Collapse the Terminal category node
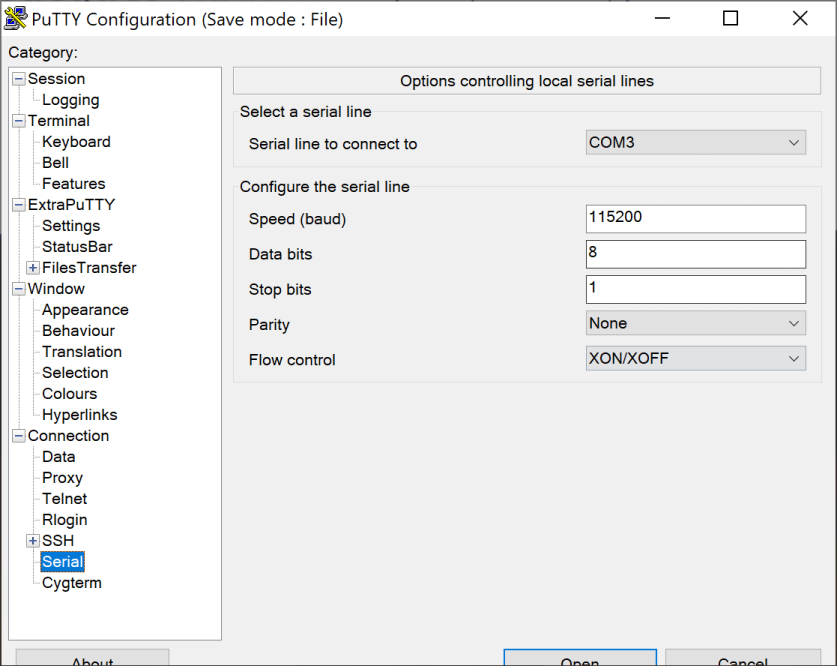837x666 pixels. (19, 121)
